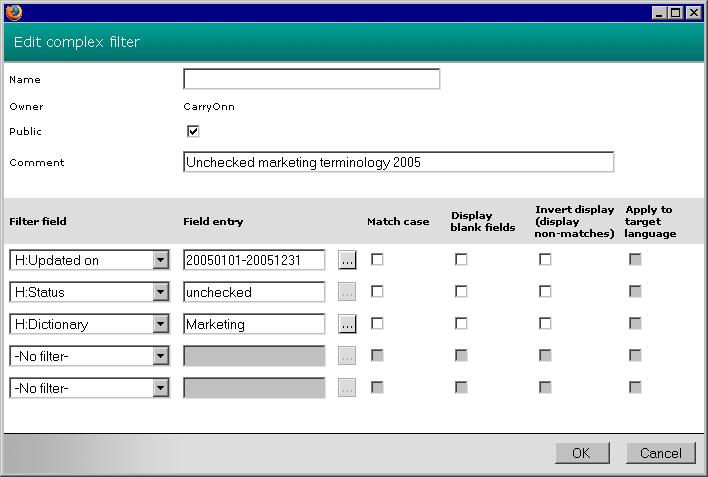
Task: Click the CarryOnn owner text
Action: 209,107
